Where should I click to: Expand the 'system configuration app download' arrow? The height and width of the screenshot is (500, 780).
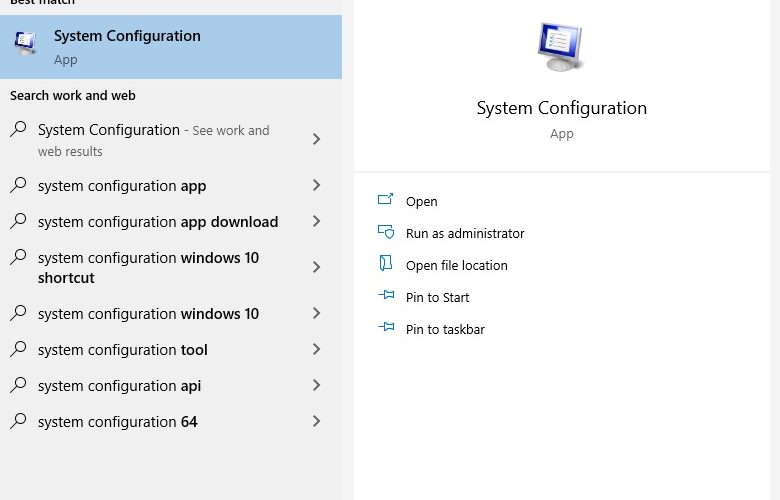pos(316,221)
